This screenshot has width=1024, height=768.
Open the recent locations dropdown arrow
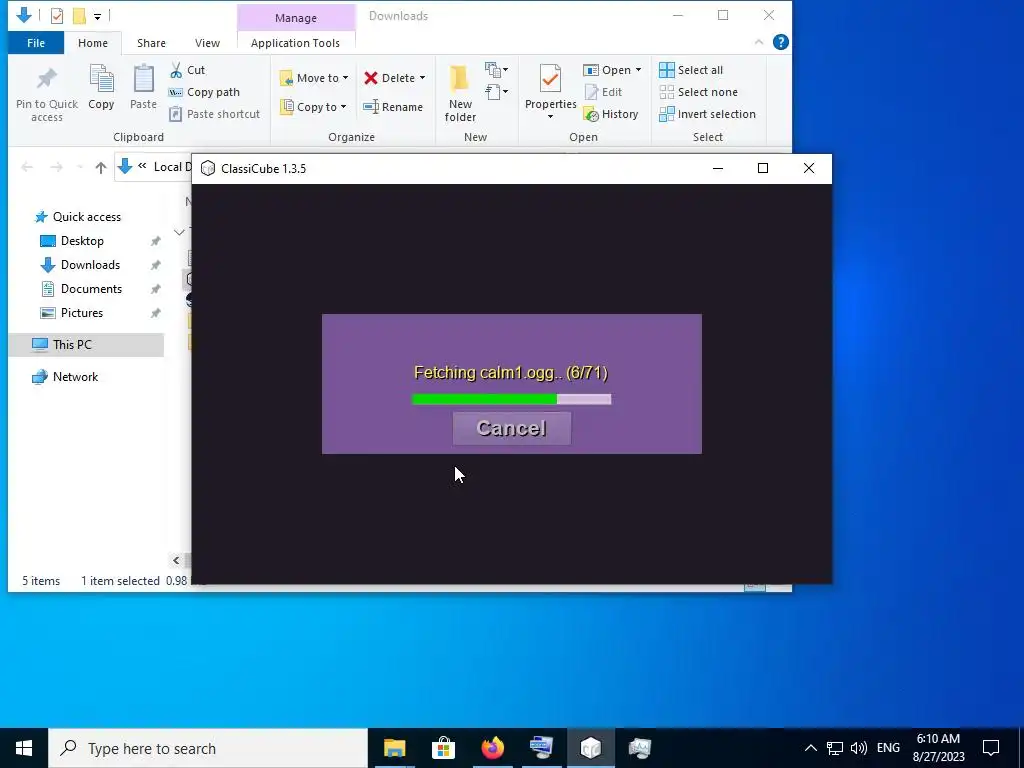coord(80,168)
